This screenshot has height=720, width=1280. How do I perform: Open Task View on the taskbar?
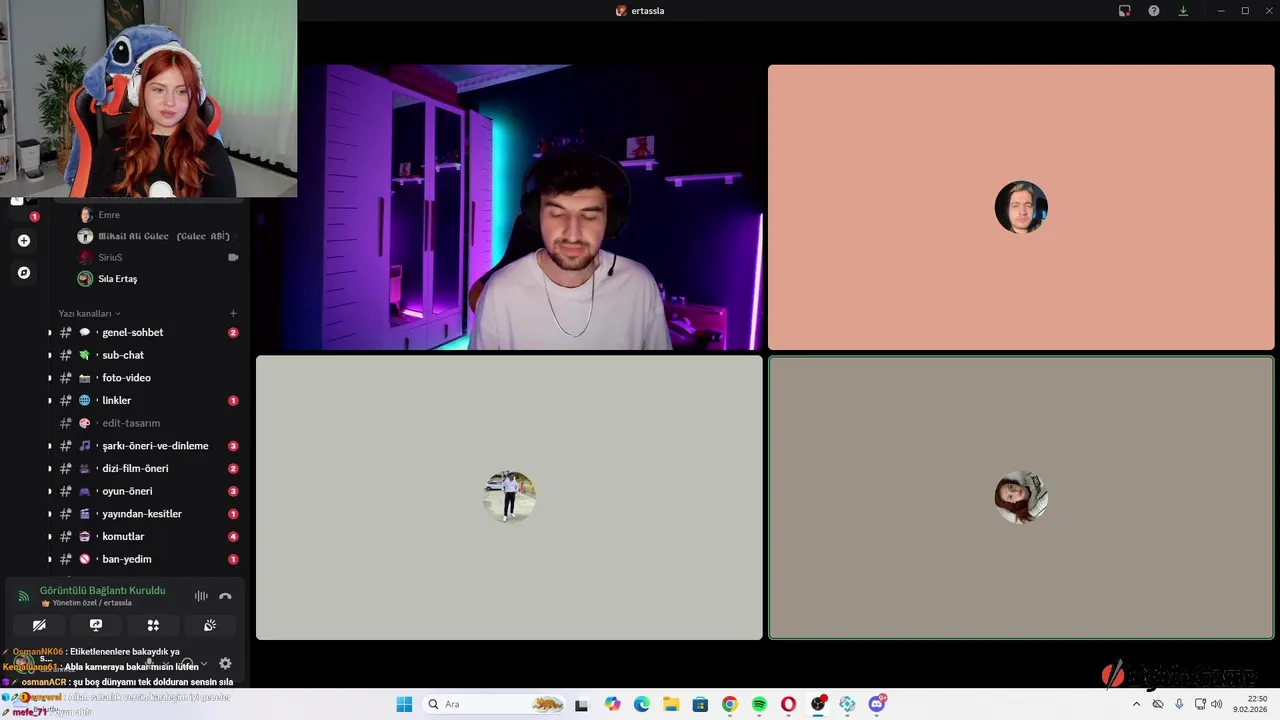(581, 704)
